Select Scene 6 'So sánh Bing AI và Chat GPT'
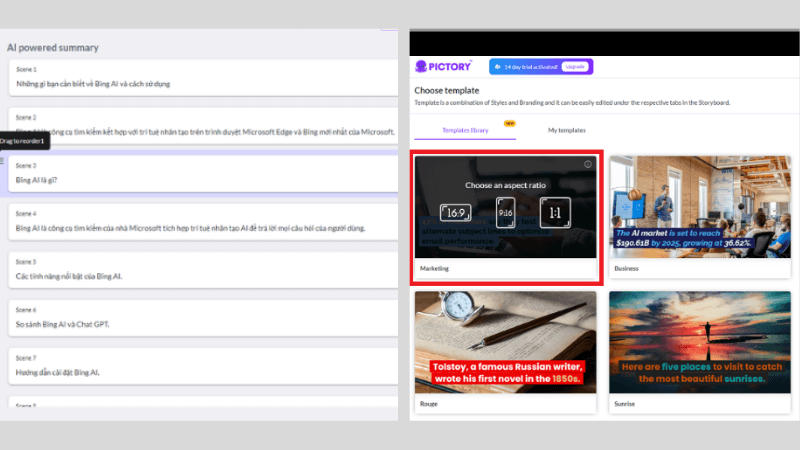Screen dimensions: 800x450 click(62, 324)
